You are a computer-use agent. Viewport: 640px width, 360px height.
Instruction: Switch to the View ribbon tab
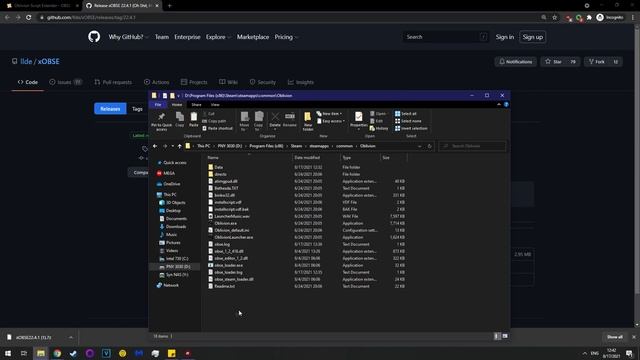(215, 105)
